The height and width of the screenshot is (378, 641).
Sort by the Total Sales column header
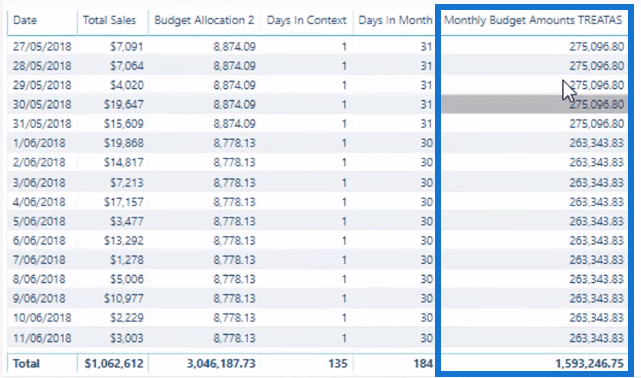click(109, 20)
